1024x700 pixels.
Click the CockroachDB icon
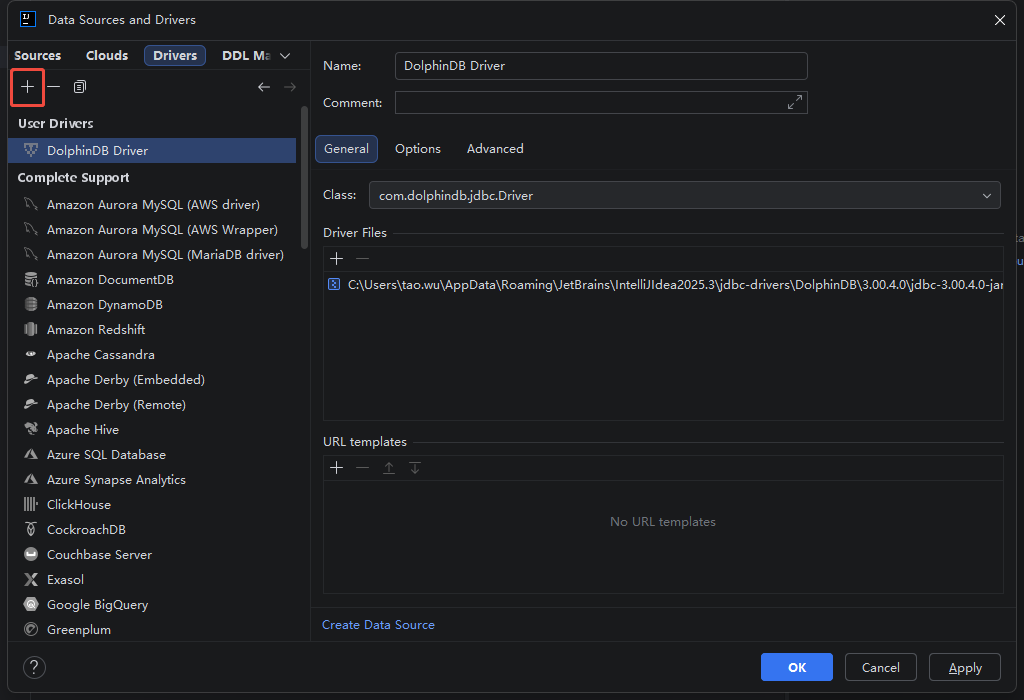(x=31, y=529)
